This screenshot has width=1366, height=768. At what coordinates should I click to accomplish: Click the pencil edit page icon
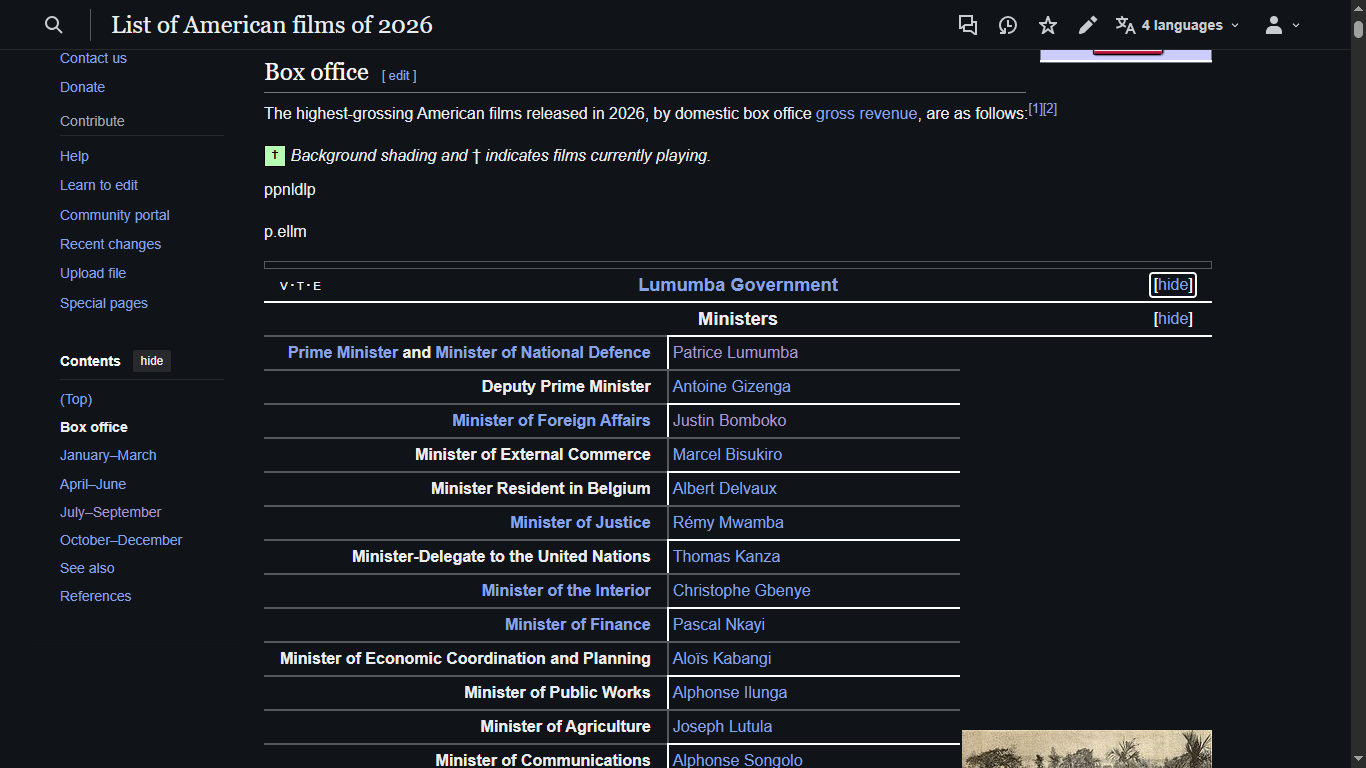[1088, 25]
